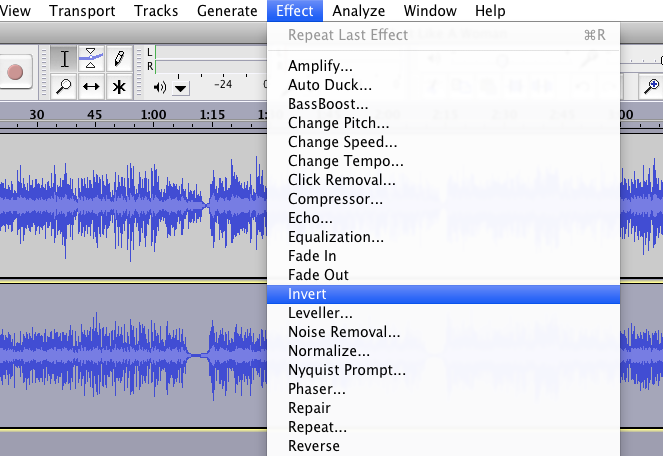Click the left channel playback level meter
Image resolution: width=663 pixels, height=456 pixels.
[211, 52]
